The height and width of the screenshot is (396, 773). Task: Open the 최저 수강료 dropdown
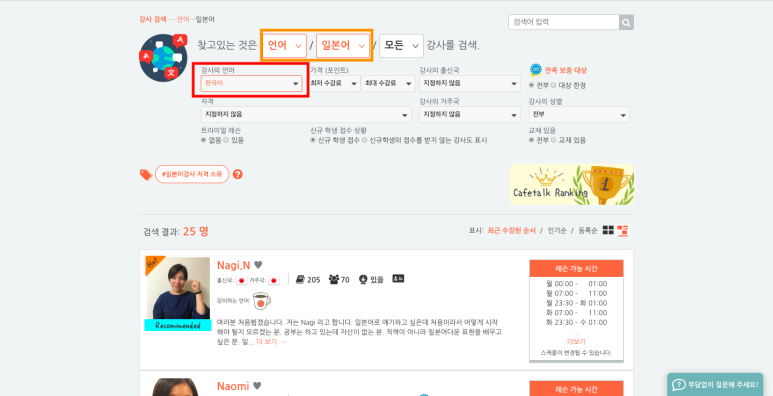(x=335, y=83)
